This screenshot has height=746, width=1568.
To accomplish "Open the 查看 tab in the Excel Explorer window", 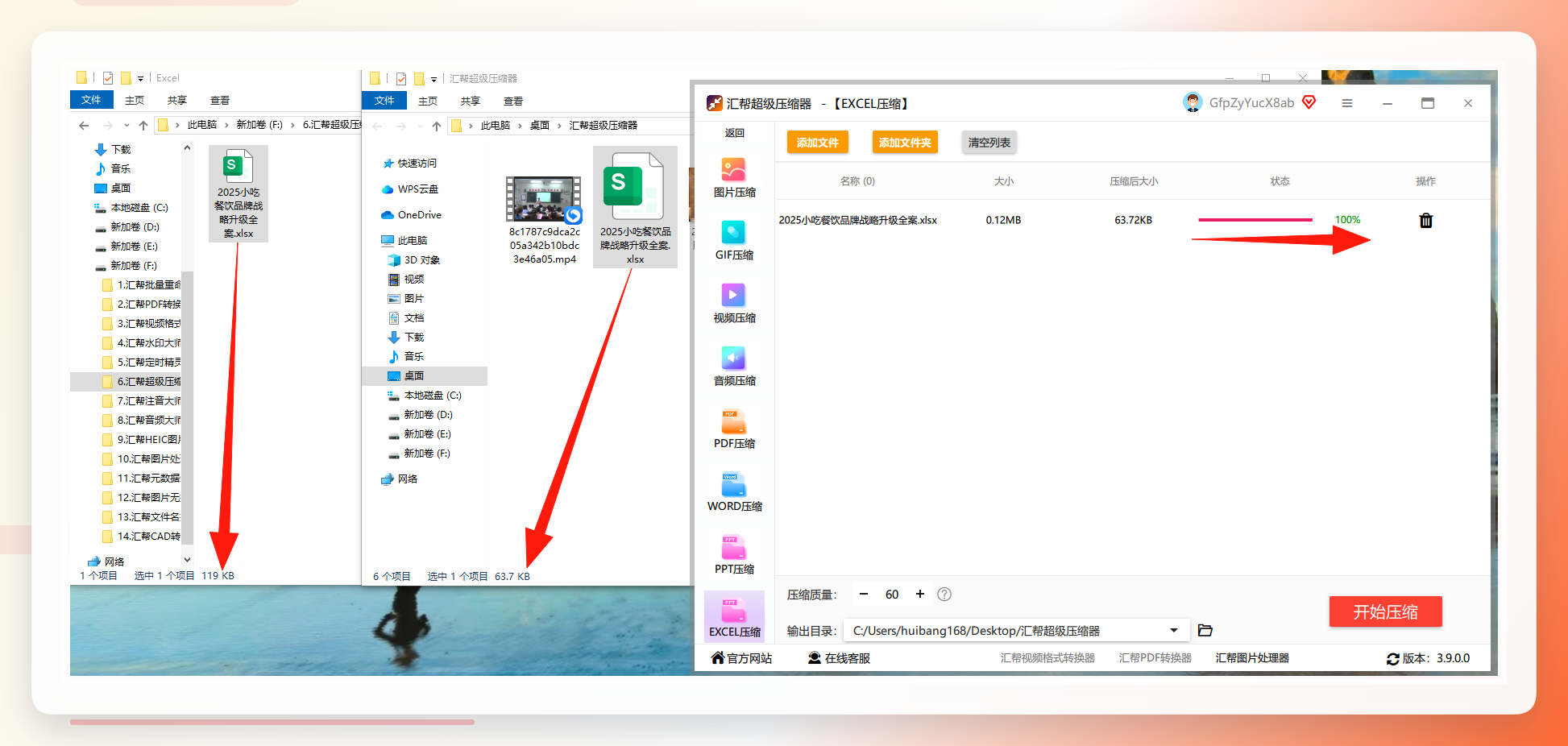I will tap(220, 100).
